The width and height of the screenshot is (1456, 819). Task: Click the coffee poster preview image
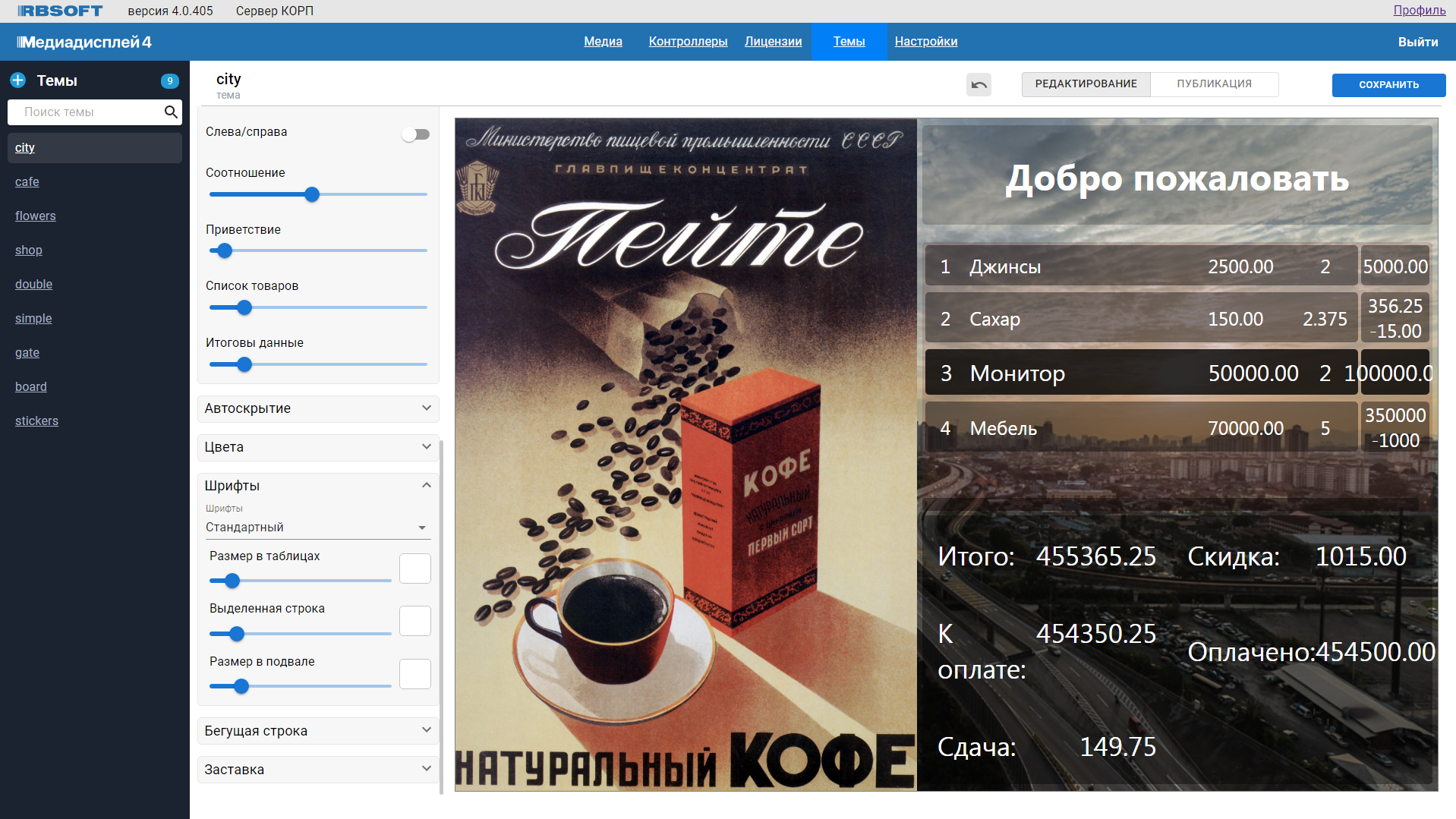point(685,455)
